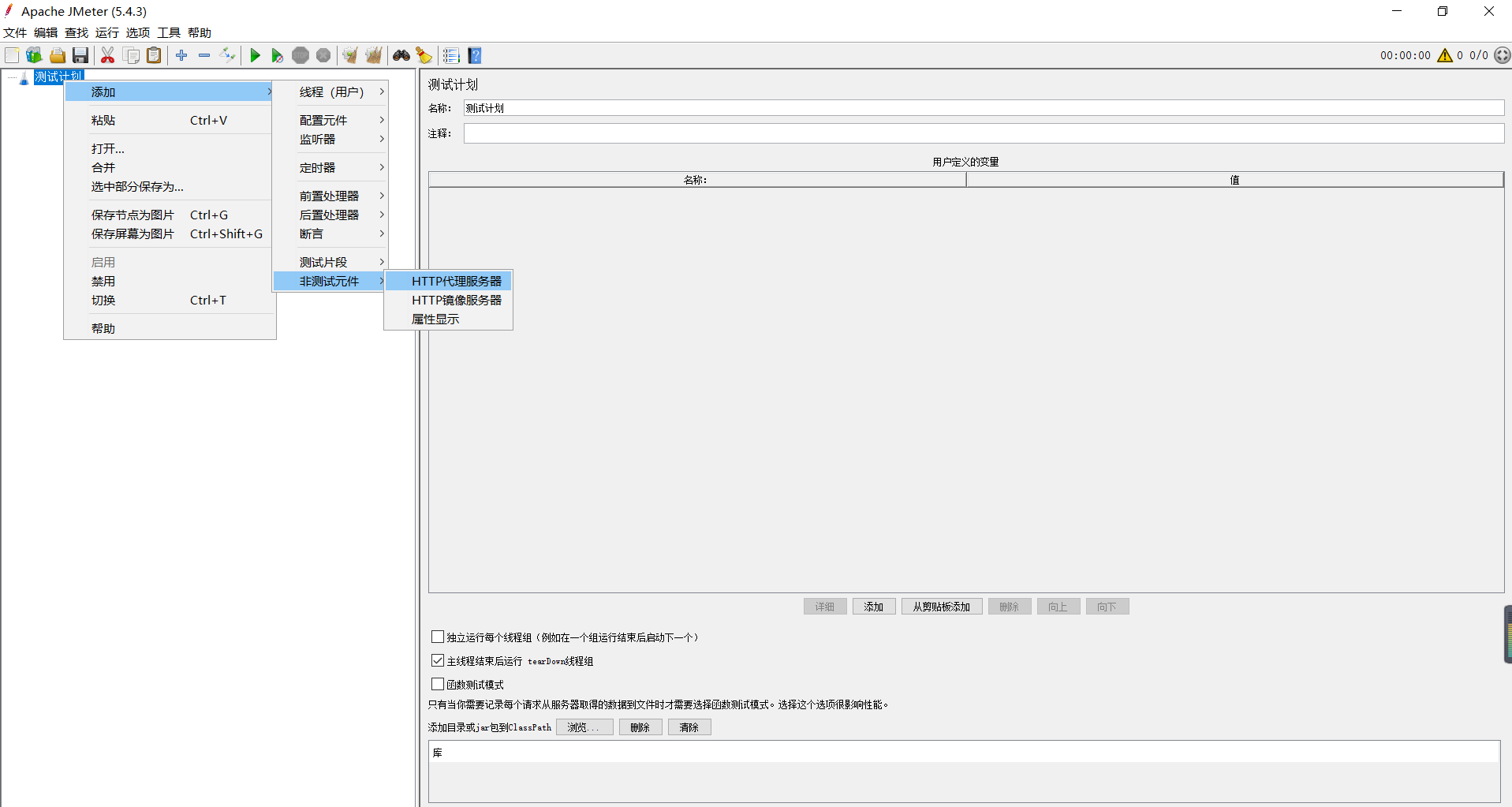Click the Search binoculars icon

click(x=401, y=55)
